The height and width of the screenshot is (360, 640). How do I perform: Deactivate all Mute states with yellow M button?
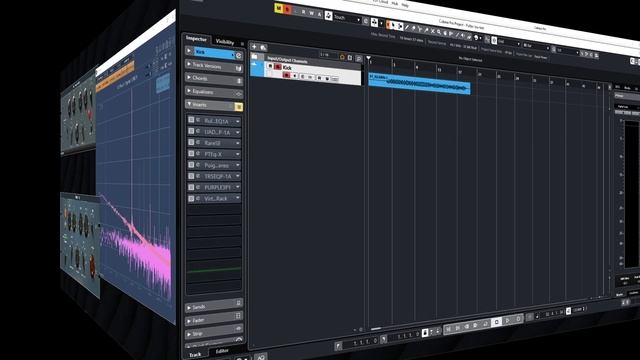click(x=279, y=8)
